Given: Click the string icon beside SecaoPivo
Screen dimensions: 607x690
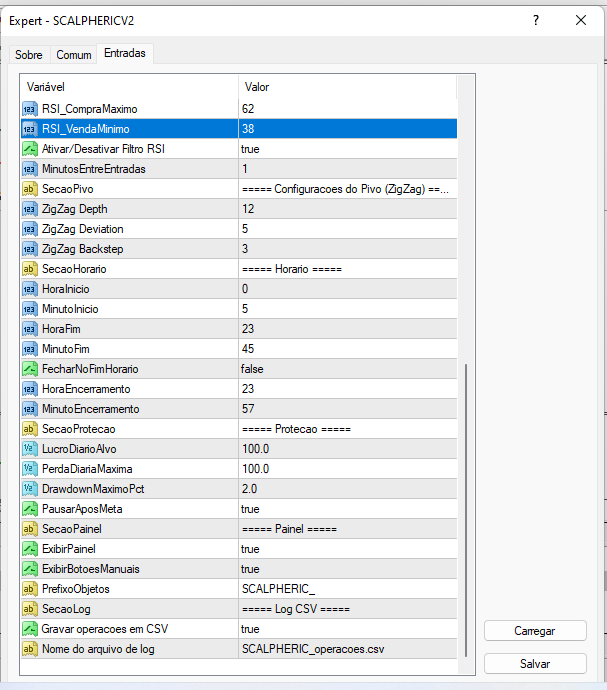Looking at the screenshot, I should pyautogui.click(x=29, y=189).
